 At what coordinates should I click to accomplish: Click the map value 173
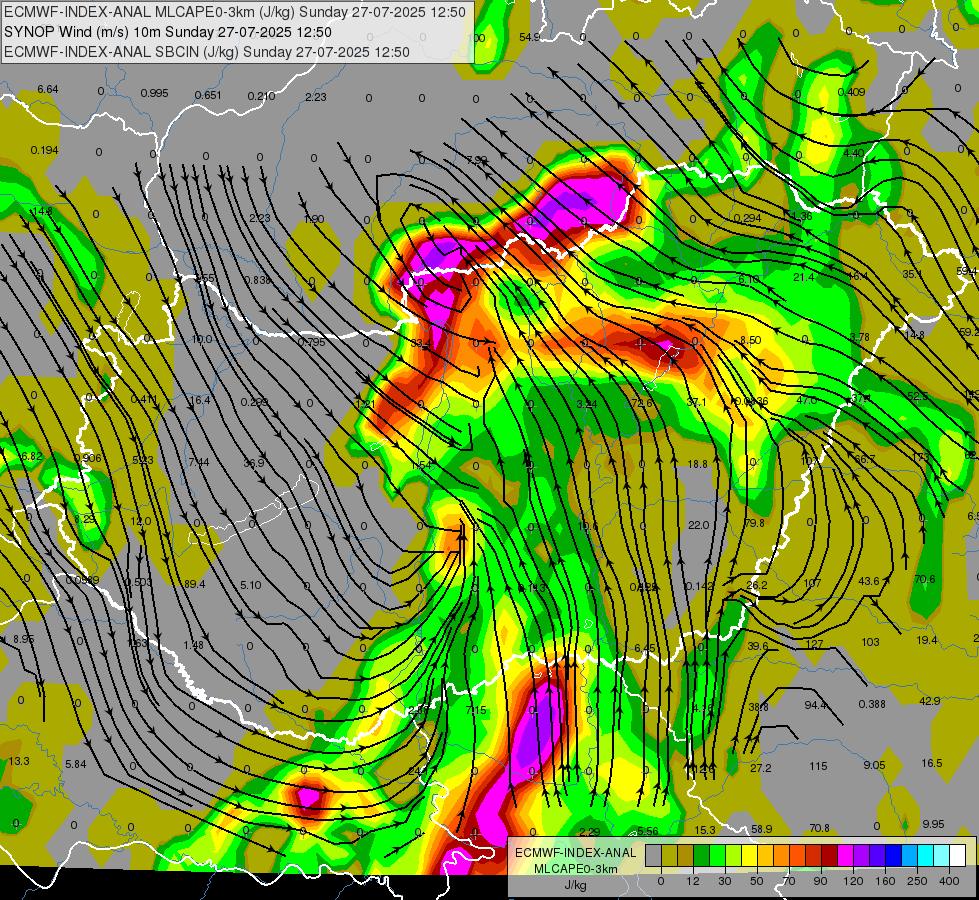pyautogui.click(x=920, y=457)
